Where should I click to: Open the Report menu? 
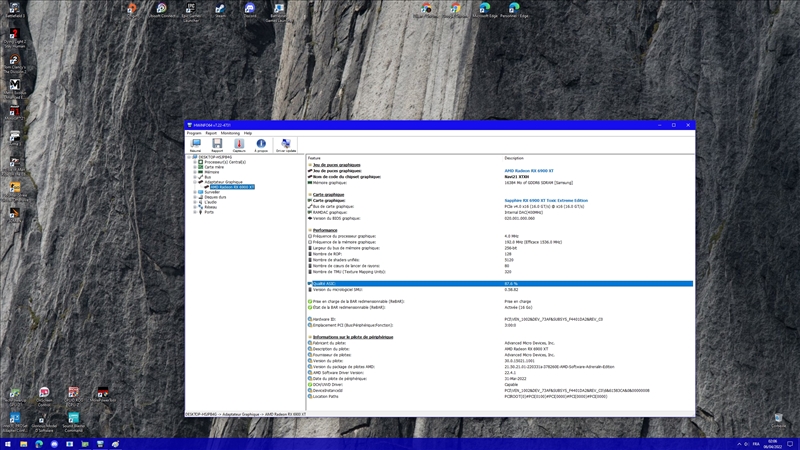(x=211, y=133)
